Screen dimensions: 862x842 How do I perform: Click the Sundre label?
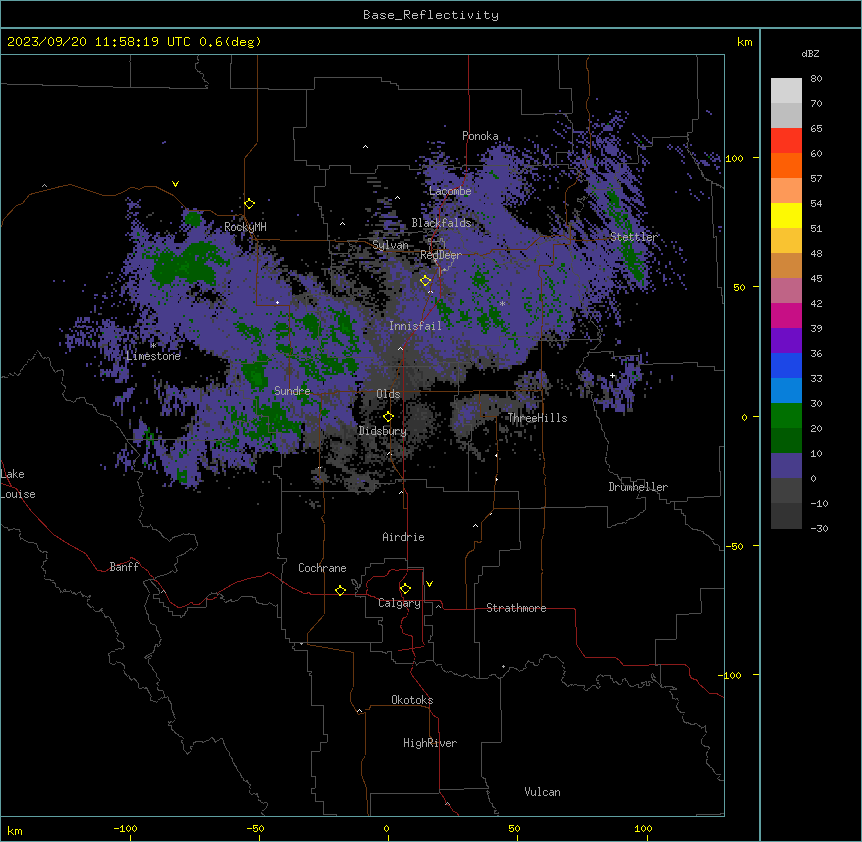point(292,391)
